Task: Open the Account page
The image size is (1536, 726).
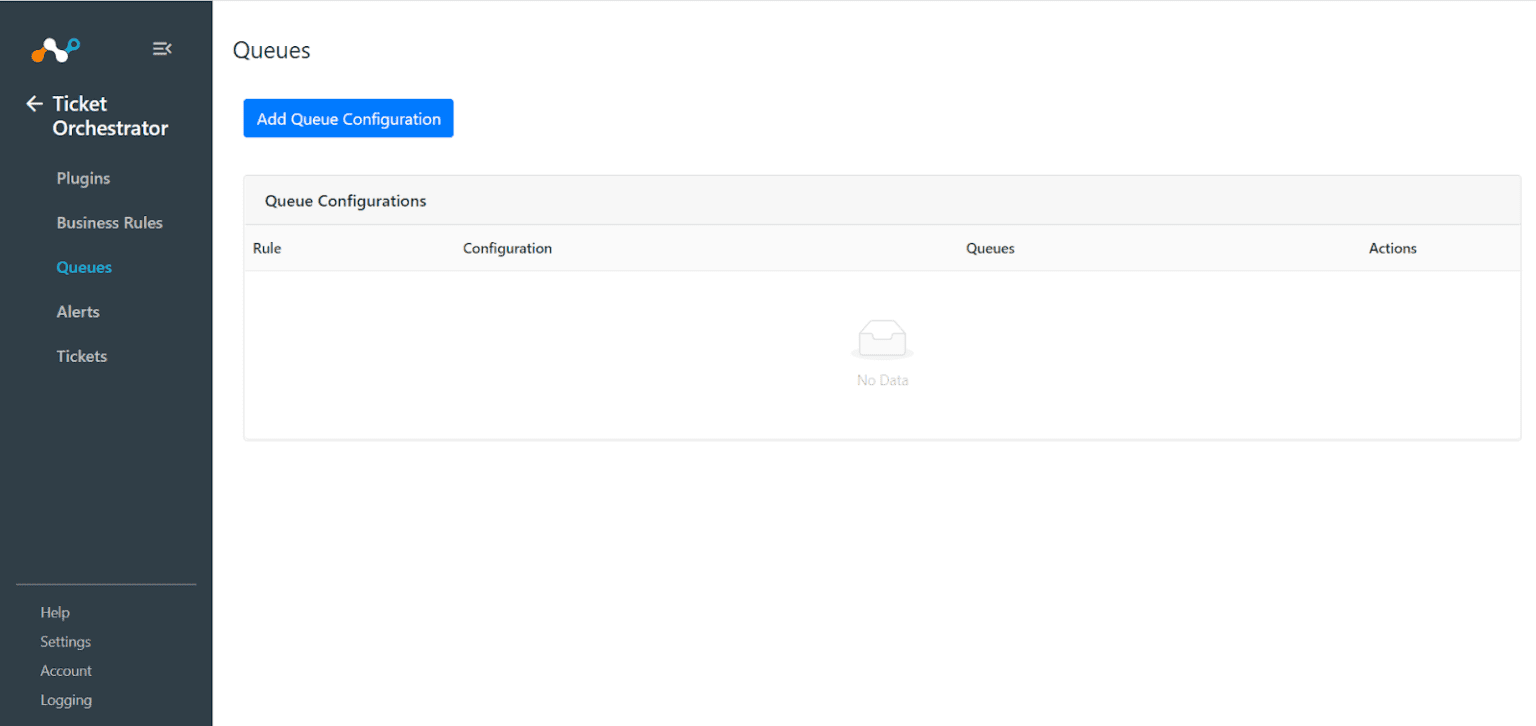Action: click(x=66, y=670)
